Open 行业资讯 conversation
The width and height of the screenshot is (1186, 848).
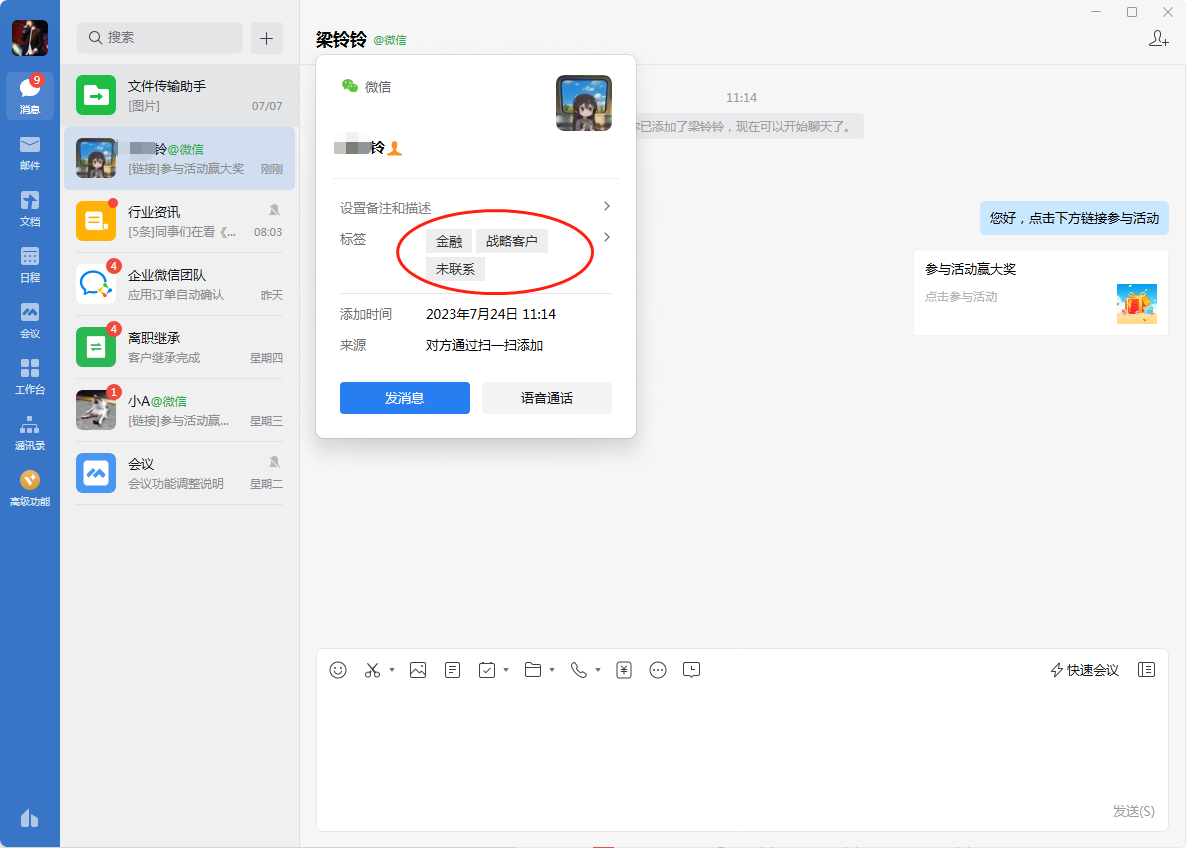180,221
